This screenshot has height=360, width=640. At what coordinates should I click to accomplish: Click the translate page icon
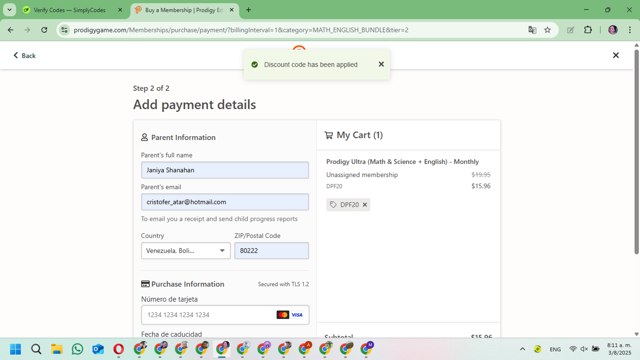pos(532,30)
